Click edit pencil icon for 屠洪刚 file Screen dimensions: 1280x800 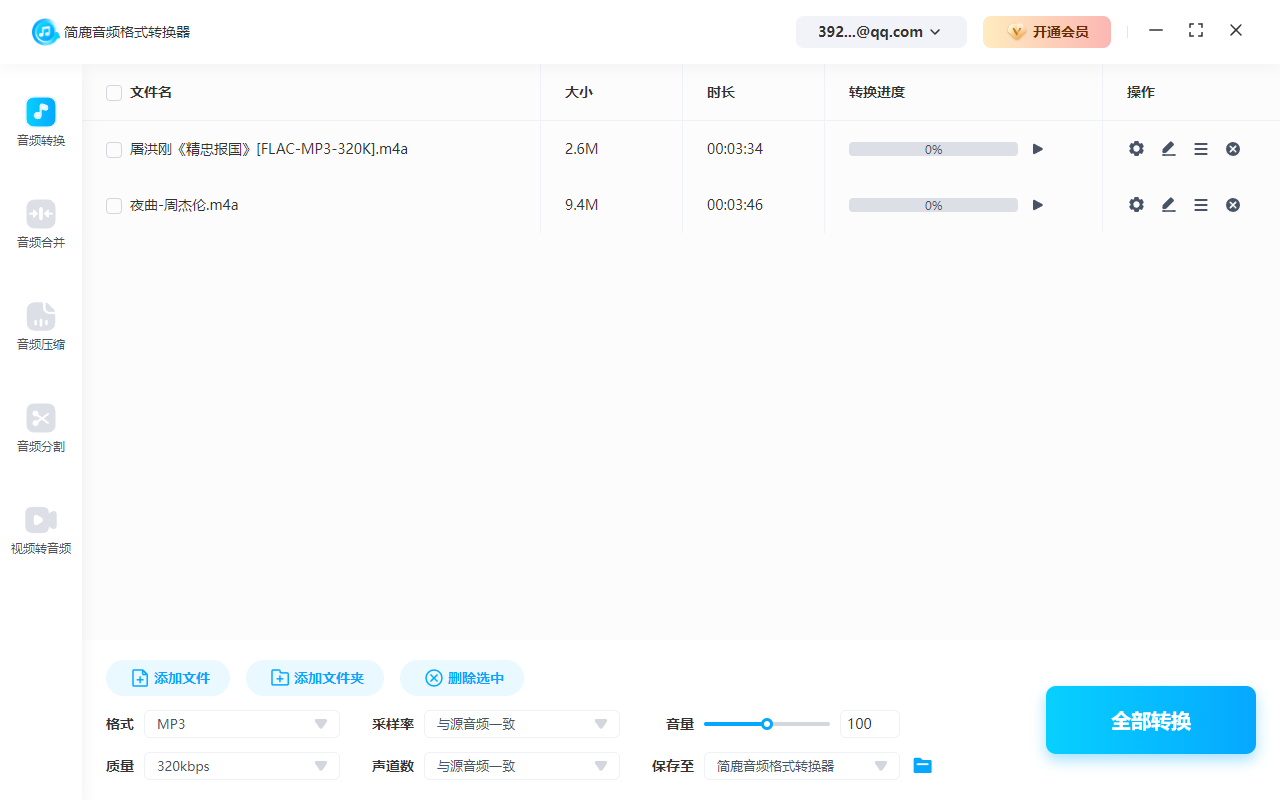coord(1168,149)
